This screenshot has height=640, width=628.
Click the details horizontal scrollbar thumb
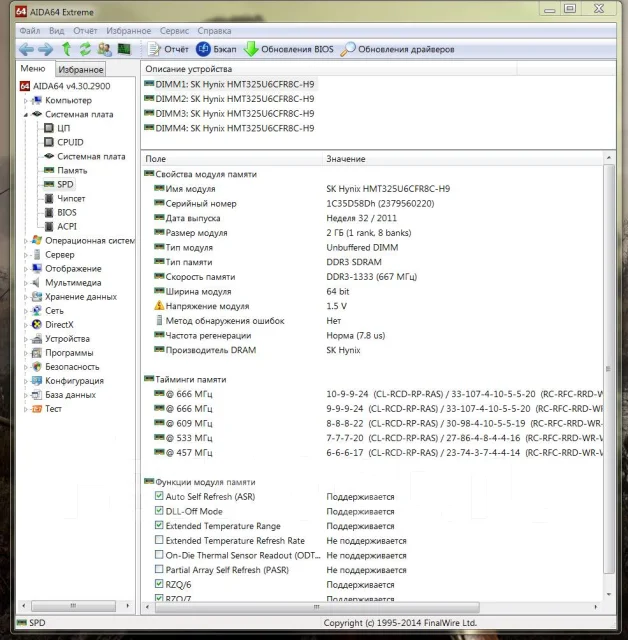click(317, 607)
